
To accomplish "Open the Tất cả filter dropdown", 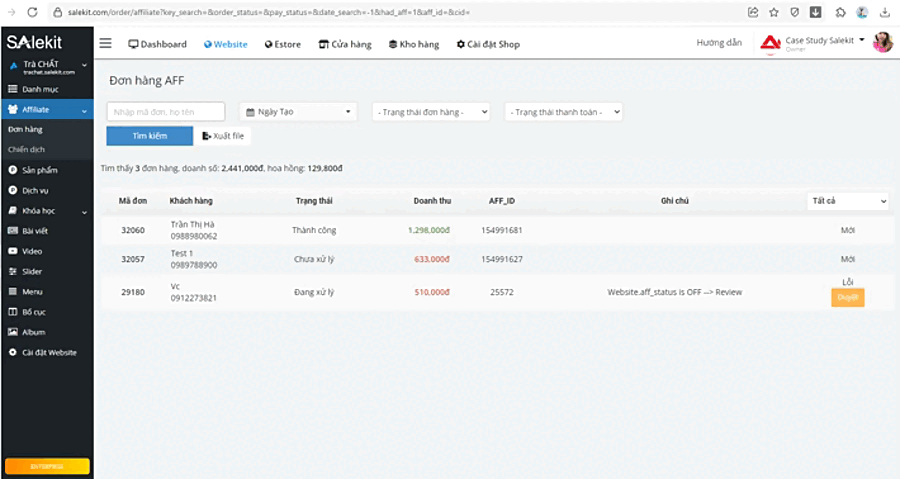I will point(848,201).
